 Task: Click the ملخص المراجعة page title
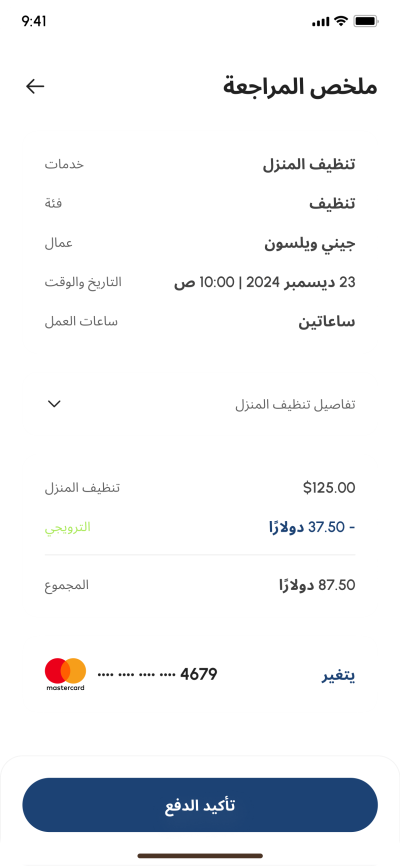[x=300, y=87]
